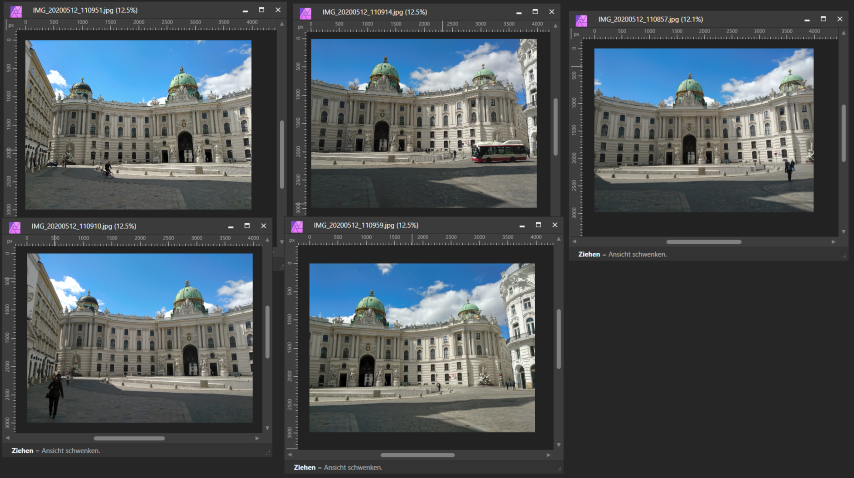Click vertical scrollbar thumb in 110951.jpg window
Viewport: 854px width, 478px height.
click(282, 155)
